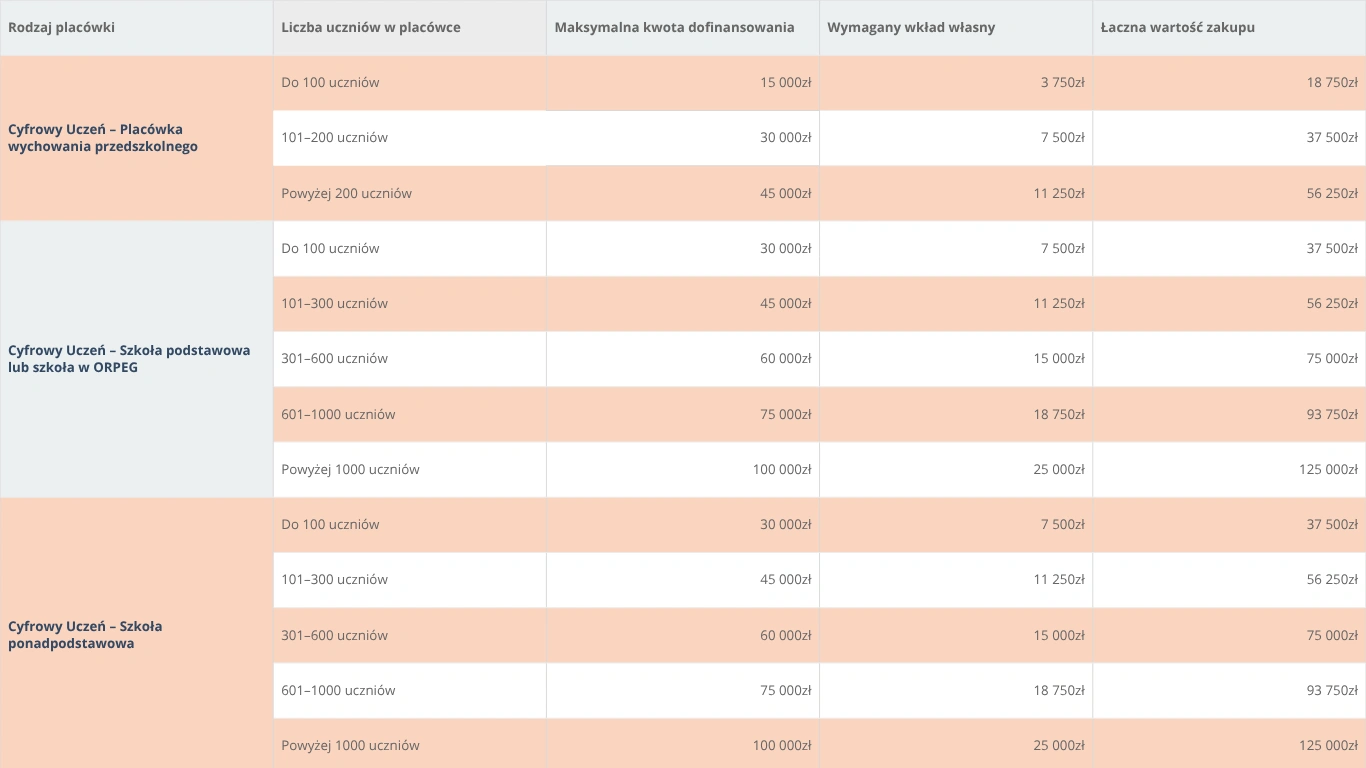This screenshot has width=1366, height=768.
Task: Select primary school 301–600 uczniów contribution 15 000zł
Action: [956, 359]
